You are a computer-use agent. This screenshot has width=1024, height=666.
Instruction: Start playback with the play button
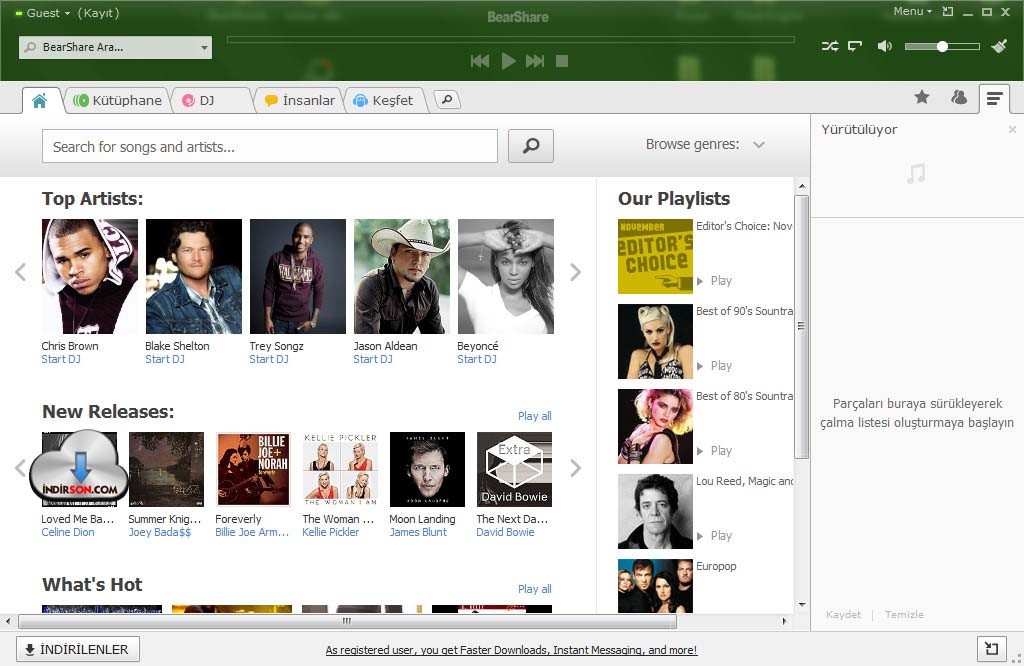pyautogui.click(x=508, y=61)
